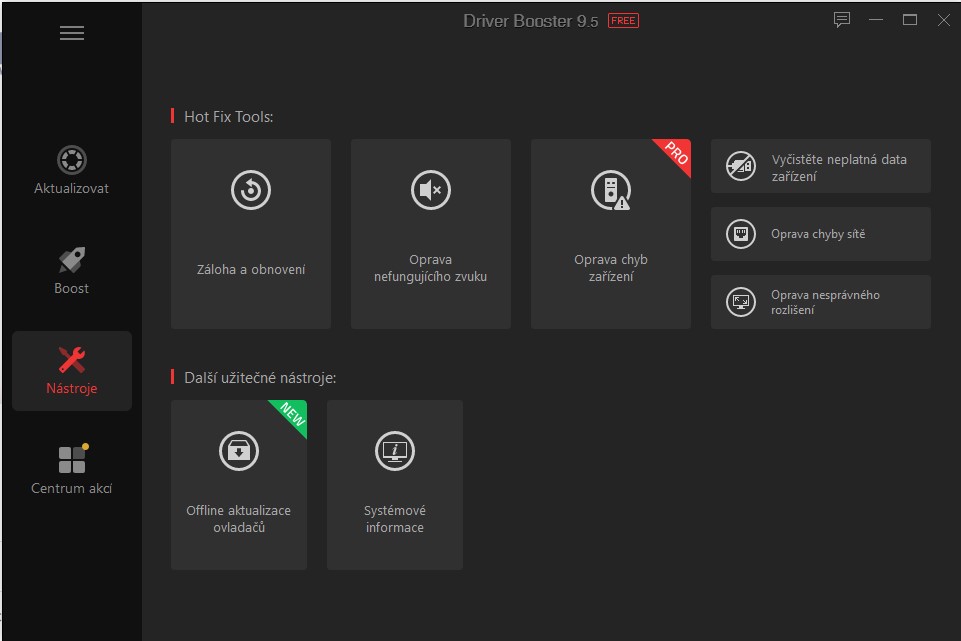The image size is (961, 641).
Task: Open Centrum akcí squares icon
Action: 72,460
